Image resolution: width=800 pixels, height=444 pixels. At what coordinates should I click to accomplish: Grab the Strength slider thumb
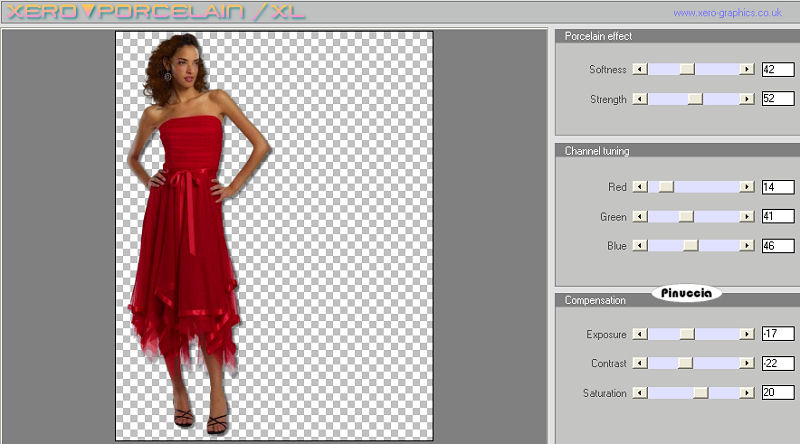click(x=695, y=98)
